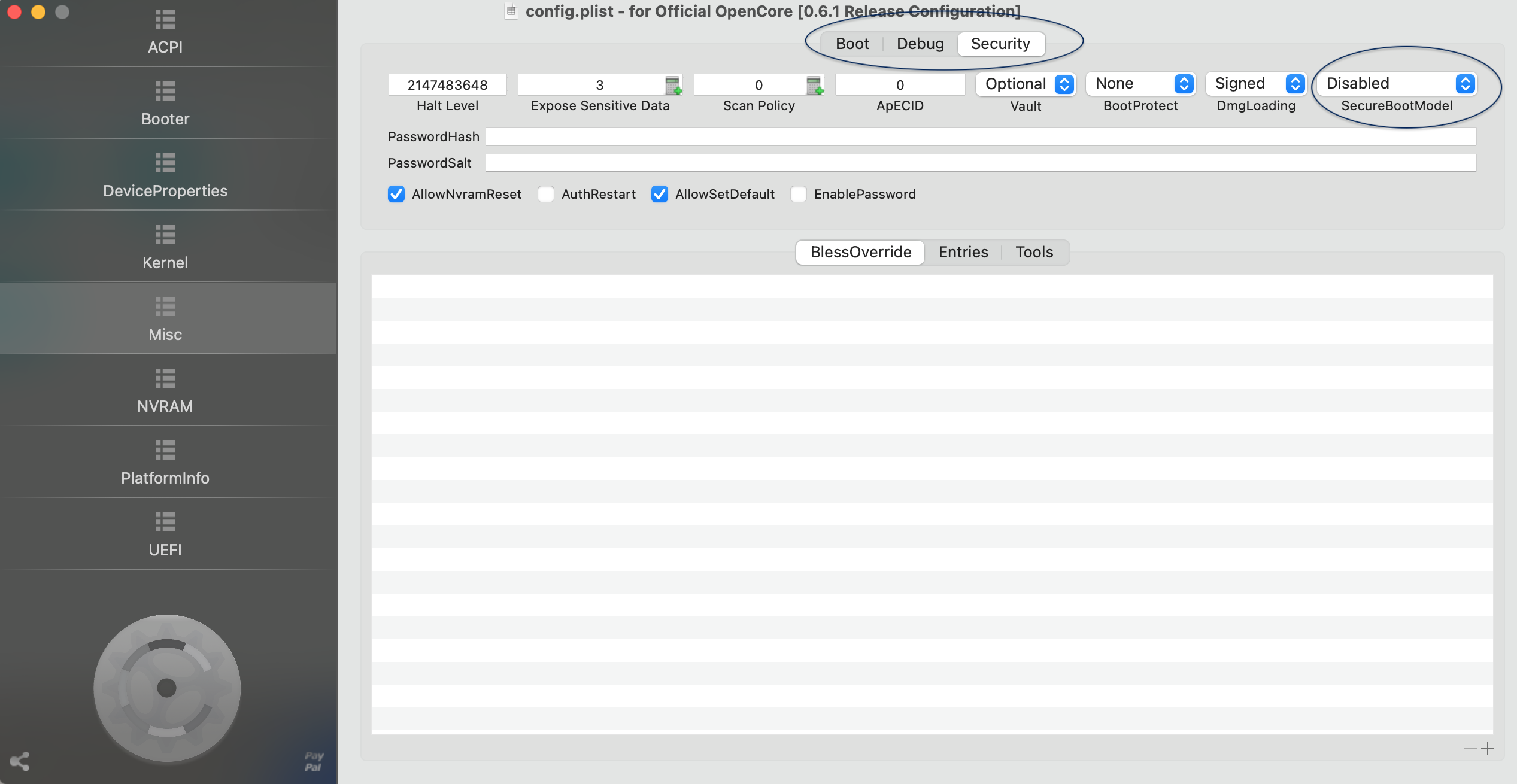Viewport: 1517px width, 784px height.
Task: Switch to the Debug tab
Action: coord(920,44)
